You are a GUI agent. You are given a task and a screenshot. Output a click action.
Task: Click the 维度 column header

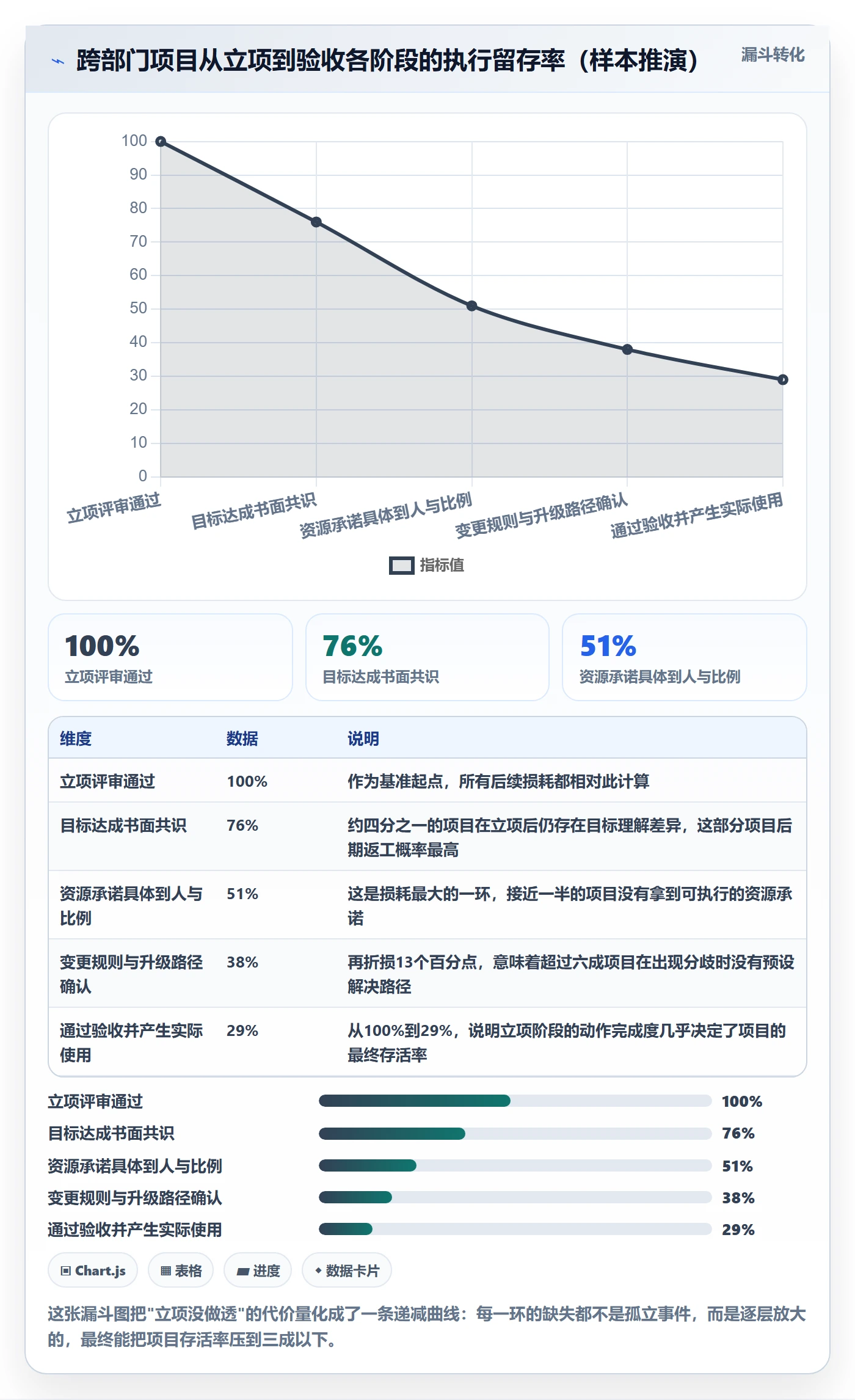pos(76,738)
